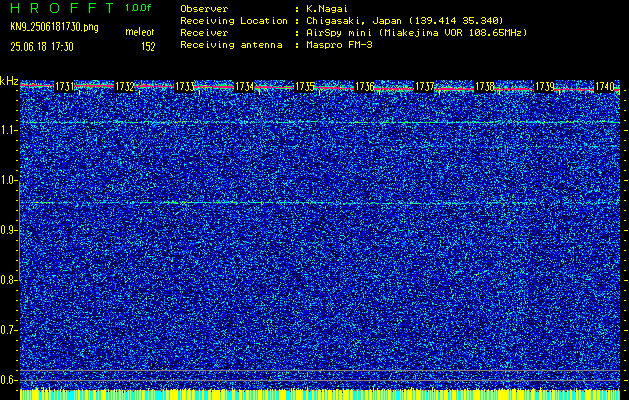Select the Maspro FM-3 antenna text

click(339, 45)
